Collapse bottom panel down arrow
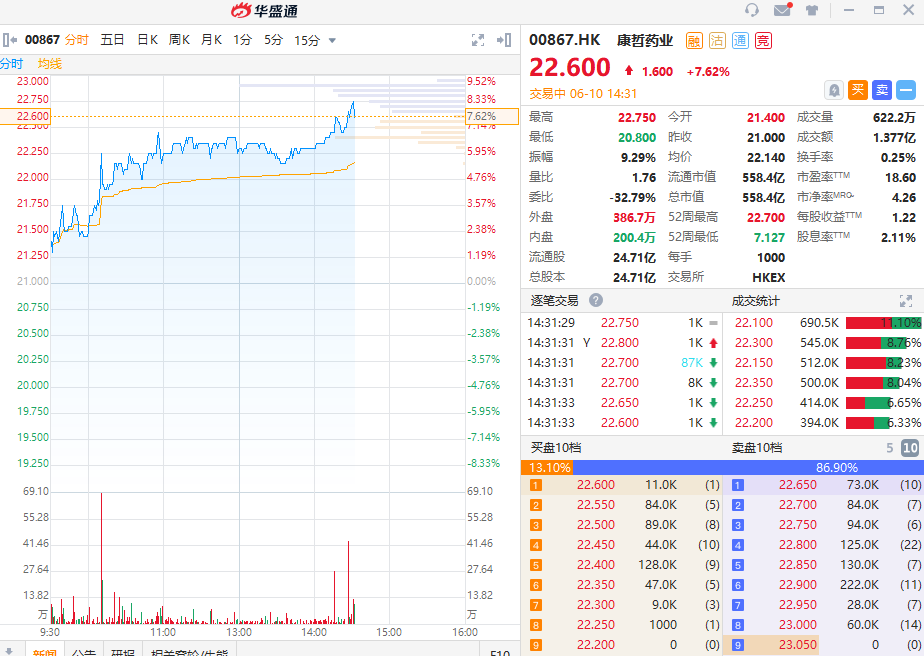Screen dimensions: 924x656 click(9, 651)
